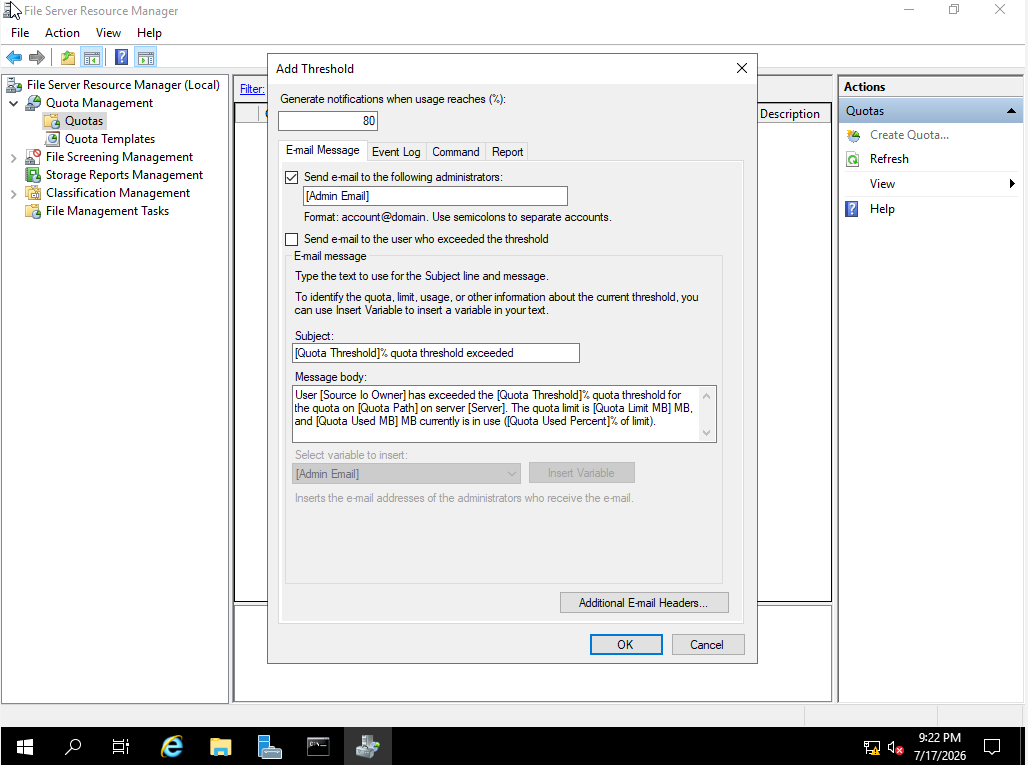Screen dimensions: 1028x765
Task: Click the Up One Level folder icon
Action: pyautogui.click(x=68, y=58)
